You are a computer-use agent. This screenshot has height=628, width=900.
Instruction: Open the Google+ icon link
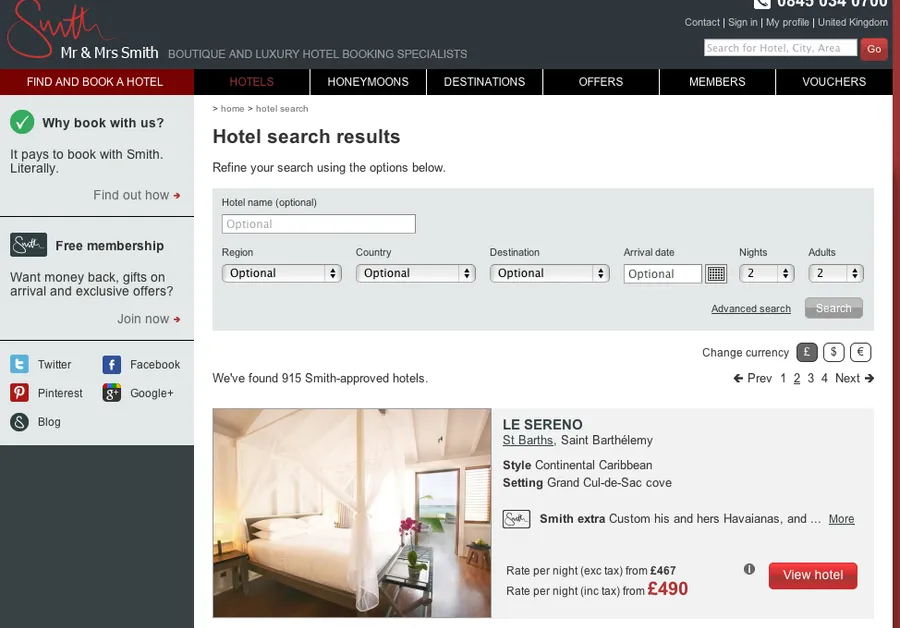[112, 393]
